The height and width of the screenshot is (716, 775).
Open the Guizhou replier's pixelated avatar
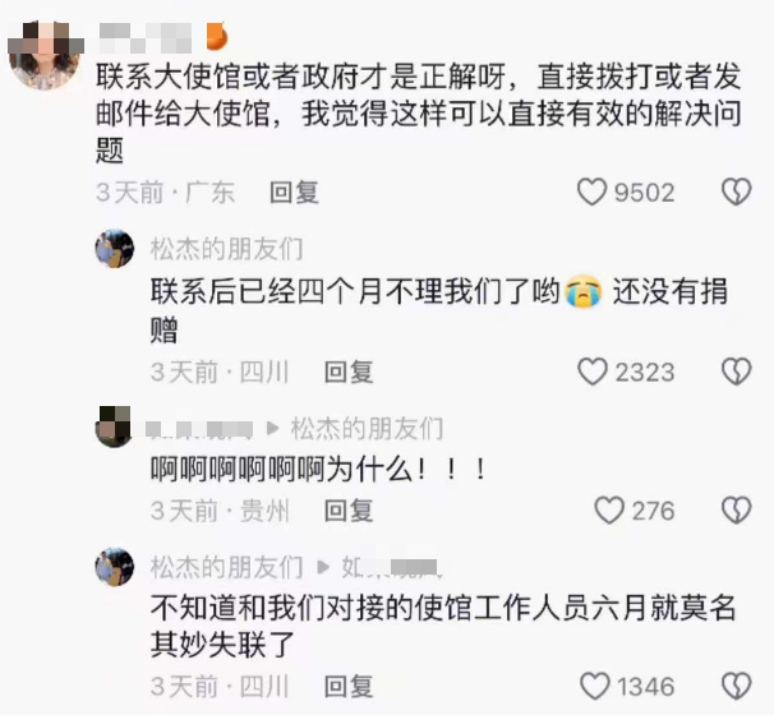coord(115,427)
